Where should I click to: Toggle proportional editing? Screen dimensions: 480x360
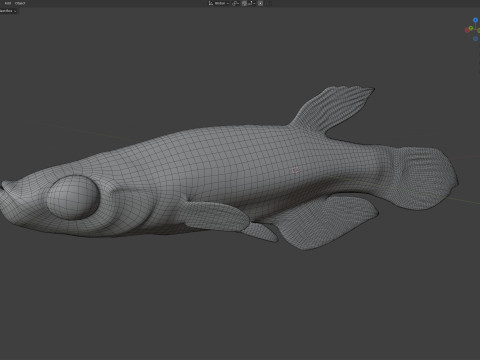tap(260, 3)
